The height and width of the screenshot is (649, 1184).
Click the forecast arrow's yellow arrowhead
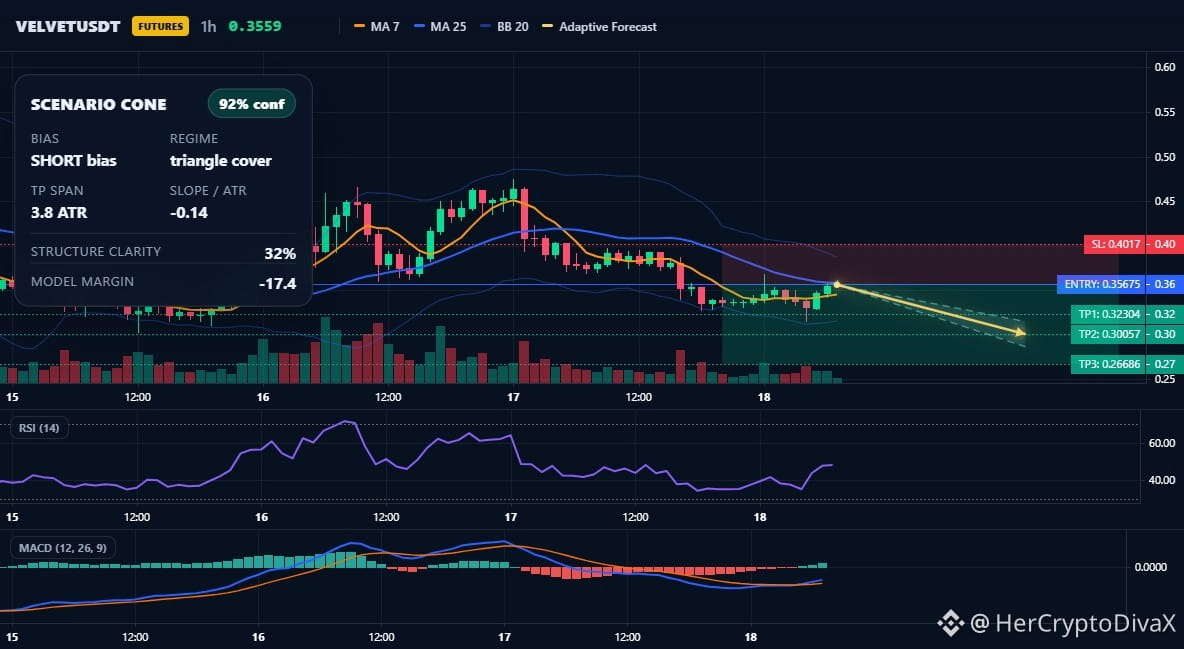point(1020,332)
